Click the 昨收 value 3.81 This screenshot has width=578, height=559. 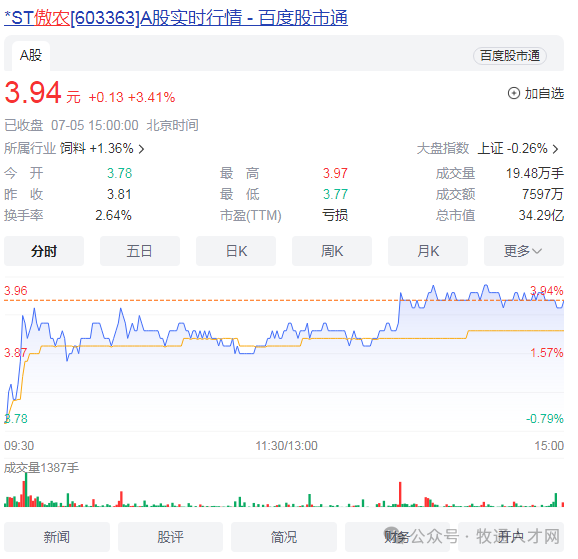click(119, 194)
